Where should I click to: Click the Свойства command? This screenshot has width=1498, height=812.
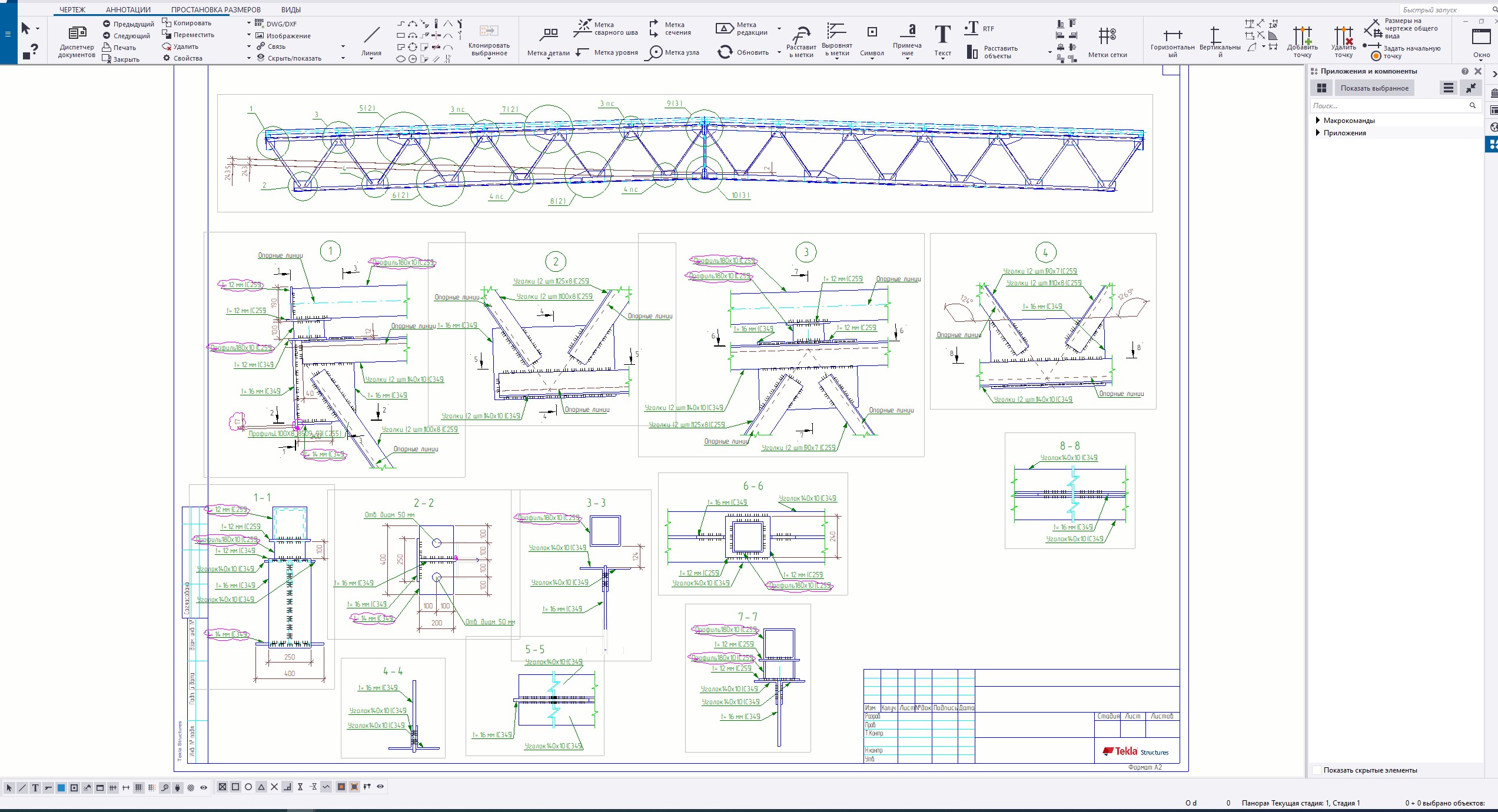[x=187, y=58]
